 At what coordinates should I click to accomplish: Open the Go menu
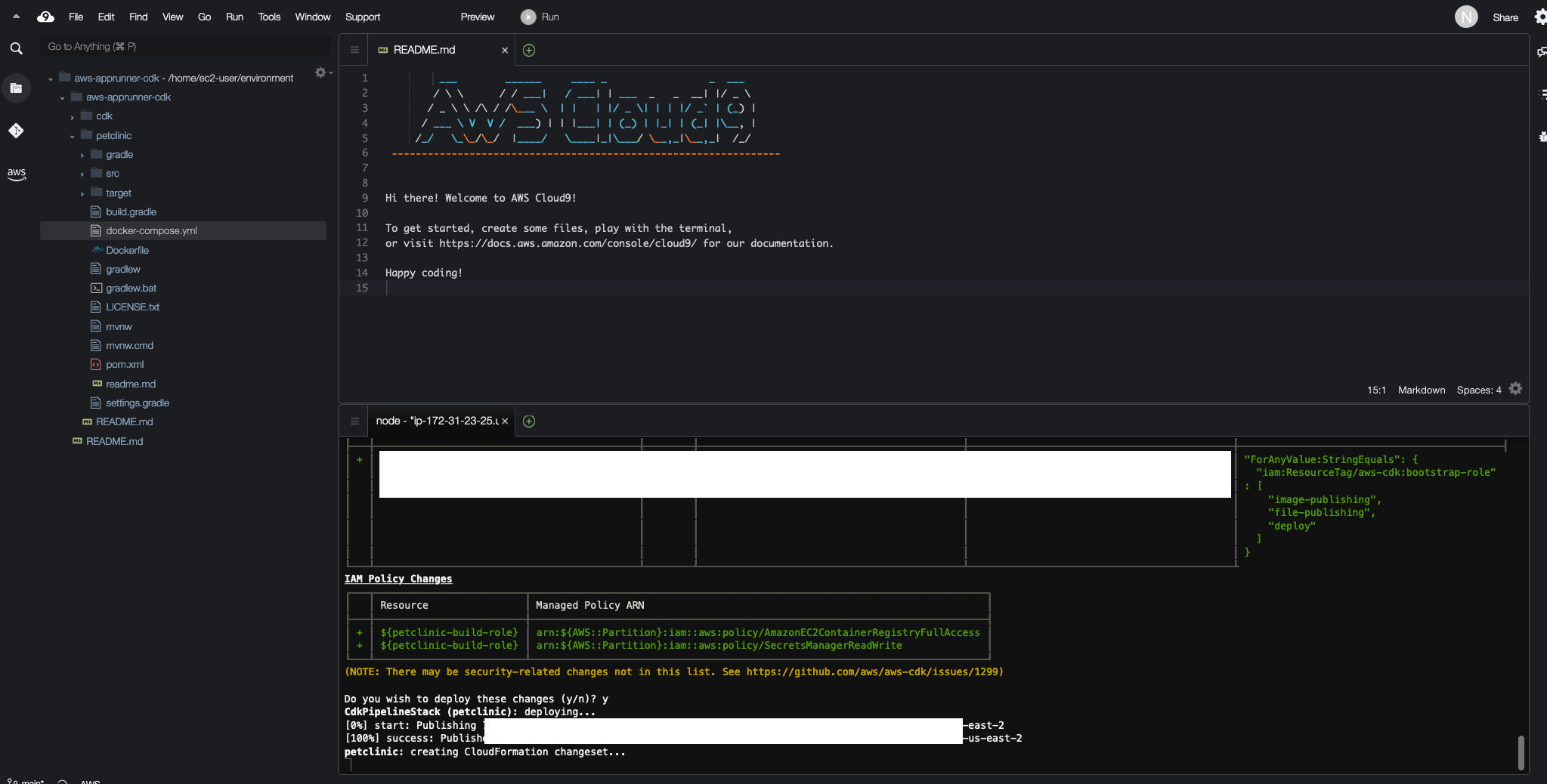tap(204, 17)
